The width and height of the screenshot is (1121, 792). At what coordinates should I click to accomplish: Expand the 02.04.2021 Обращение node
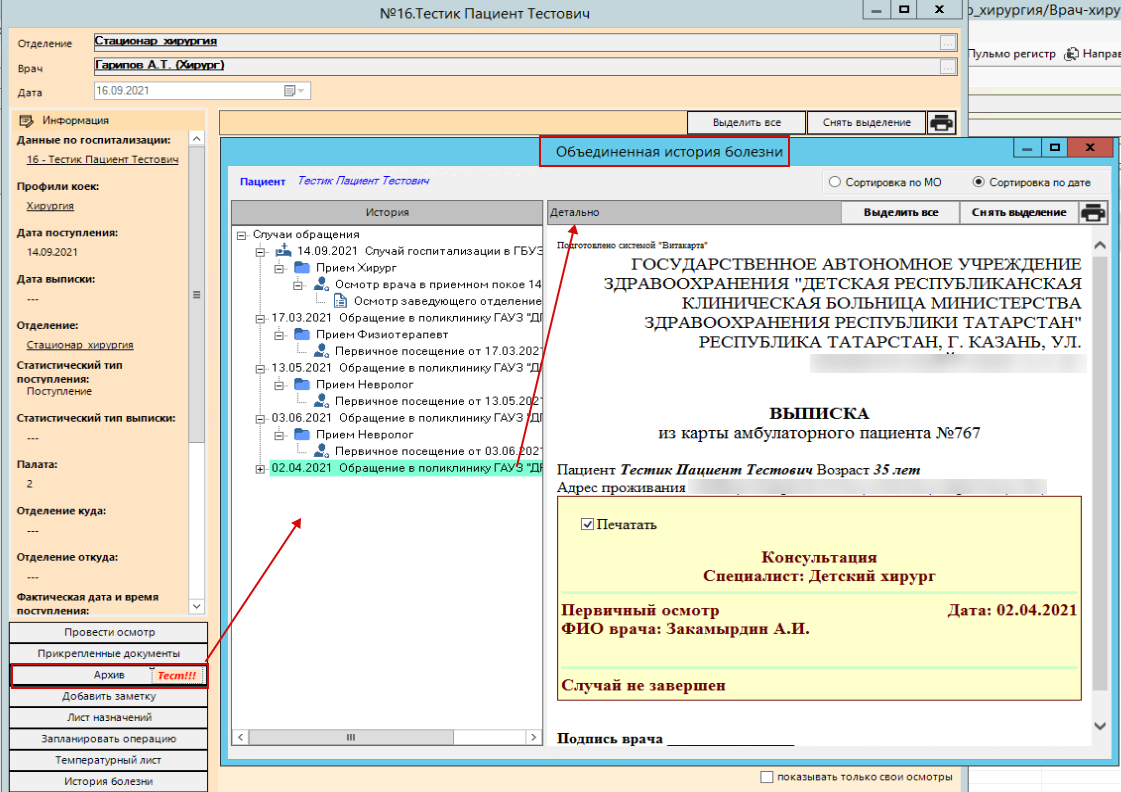click(261, 469)
